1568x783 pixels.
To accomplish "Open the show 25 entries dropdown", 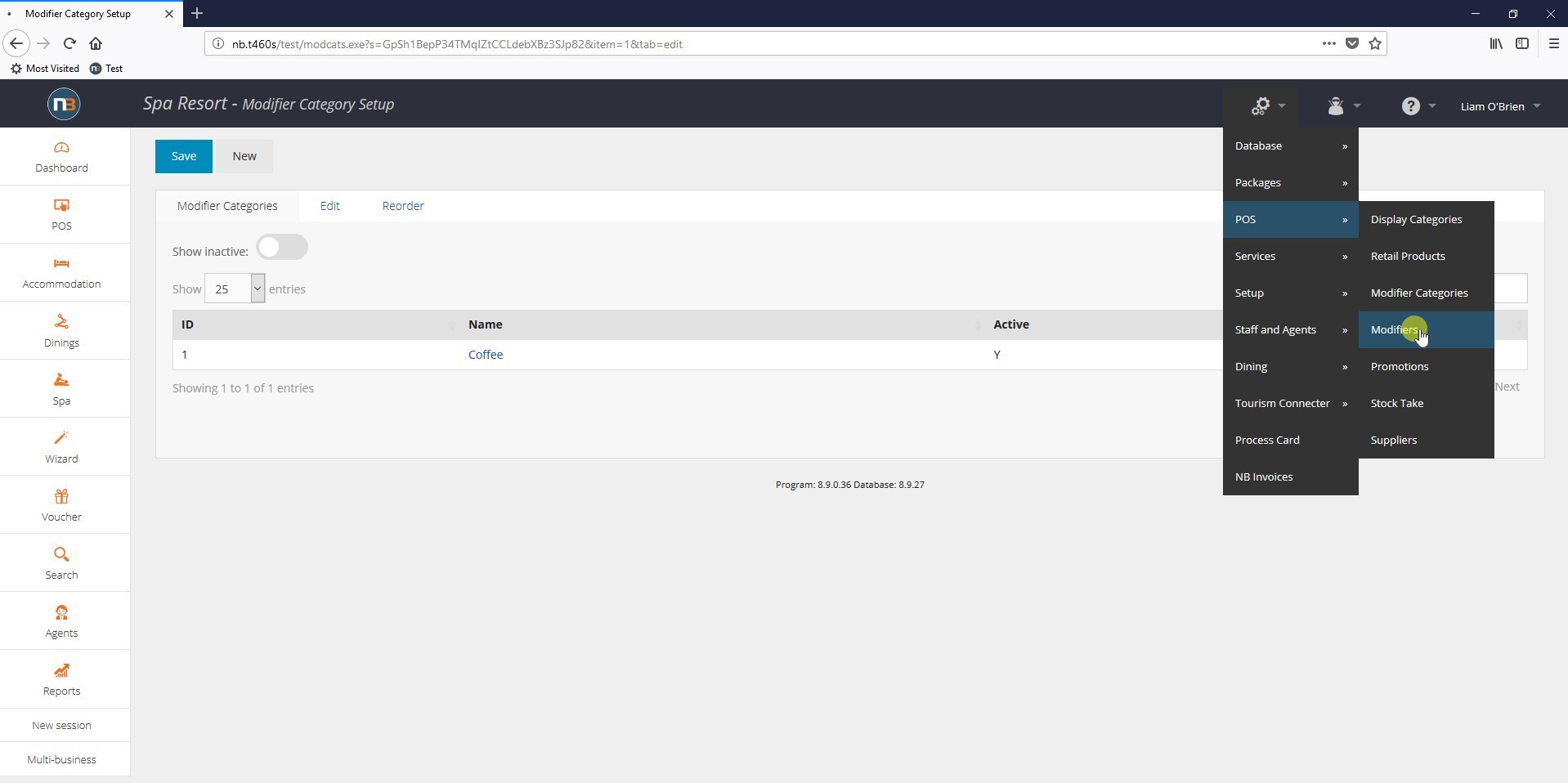I will pyautogui.click(x=235, y=289).
